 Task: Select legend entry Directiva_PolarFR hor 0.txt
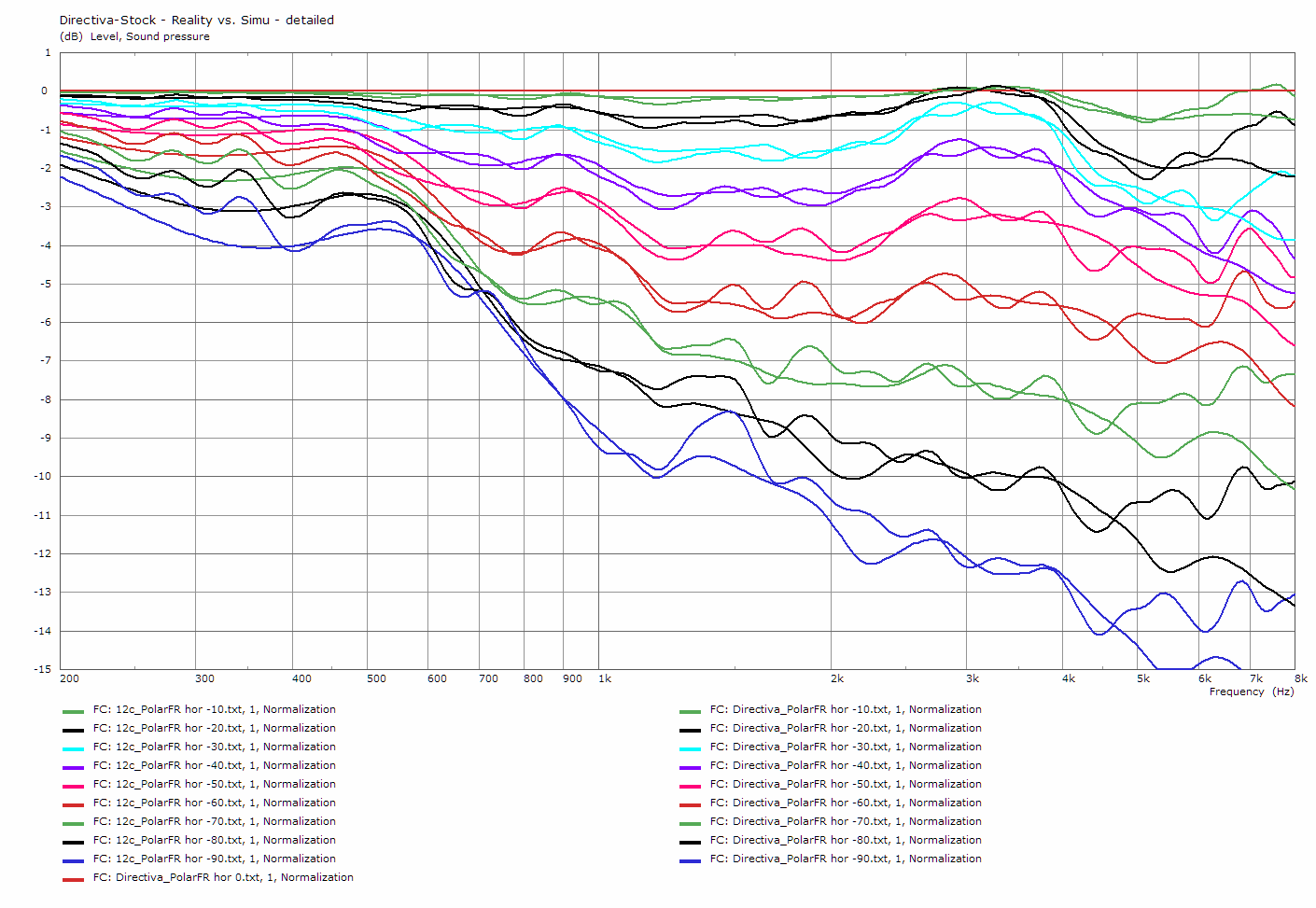(223, 877)
